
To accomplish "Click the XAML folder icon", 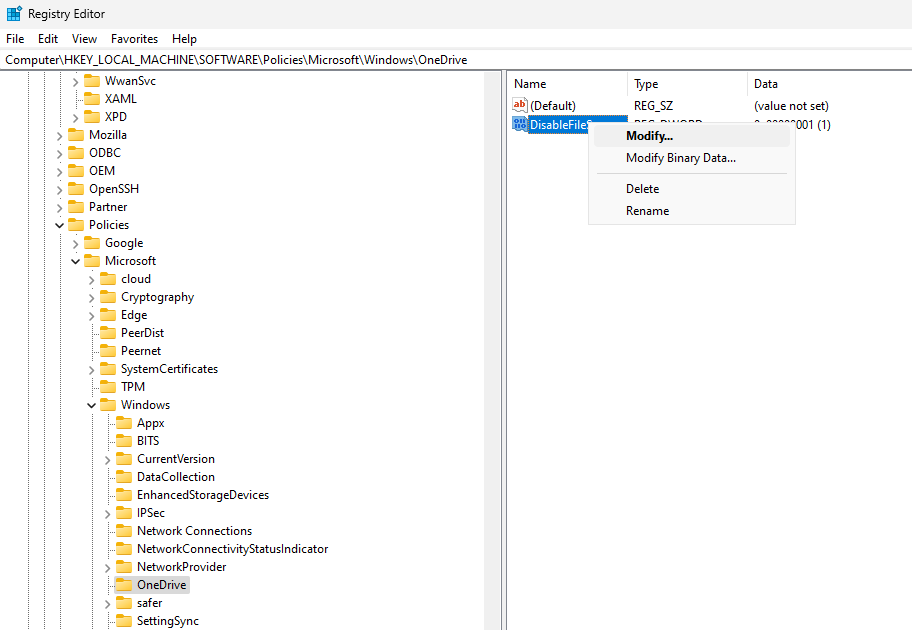I will point(92,99).
